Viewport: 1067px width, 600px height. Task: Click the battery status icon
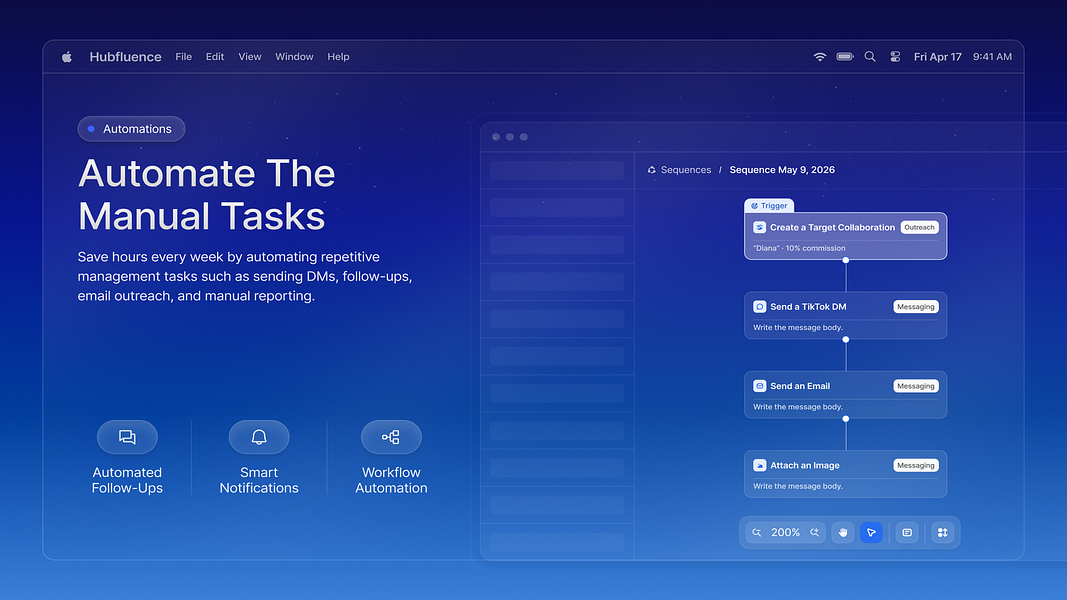845,56
